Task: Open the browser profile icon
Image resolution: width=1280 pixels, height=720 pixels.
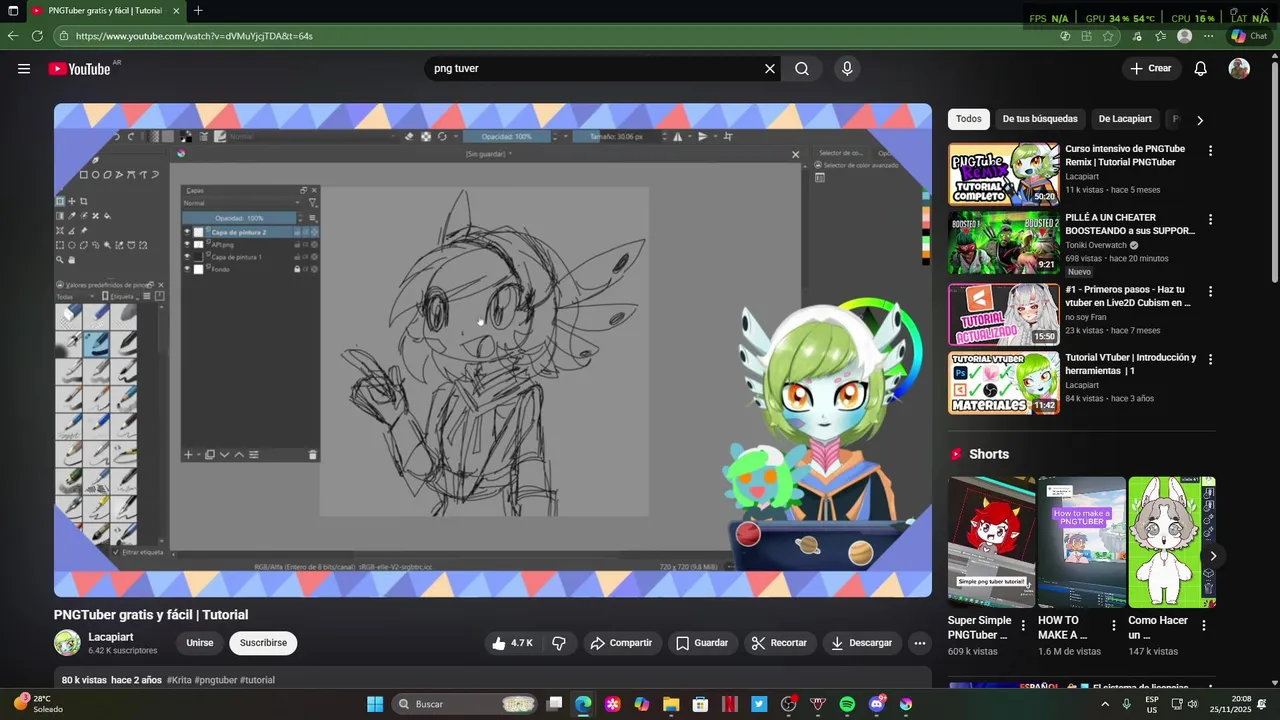Action: pyautogui.click(x=1185, y=36)
